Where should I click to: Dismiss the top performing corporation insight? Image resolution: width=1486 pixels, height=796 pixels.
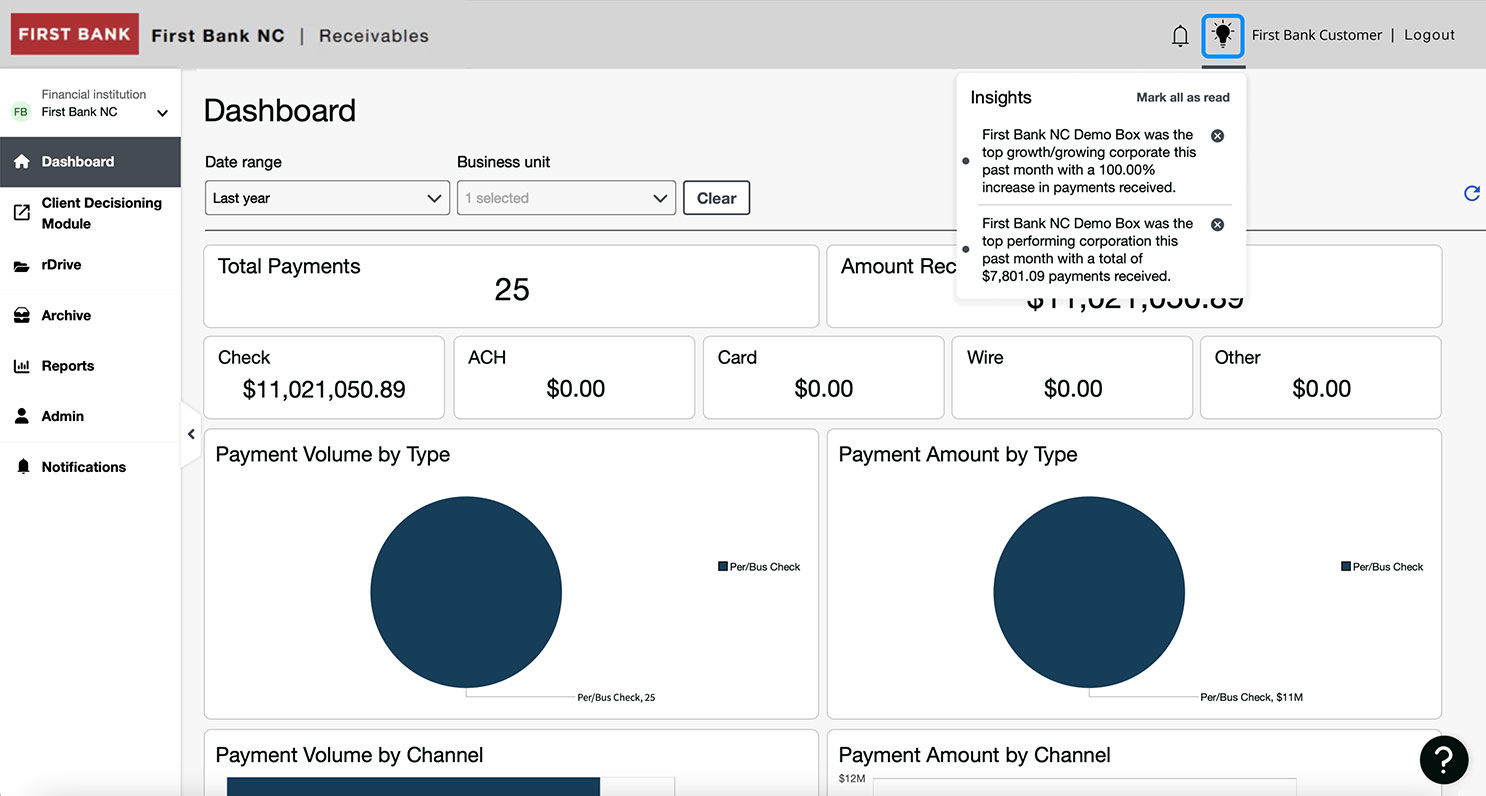coord(1217,225)
